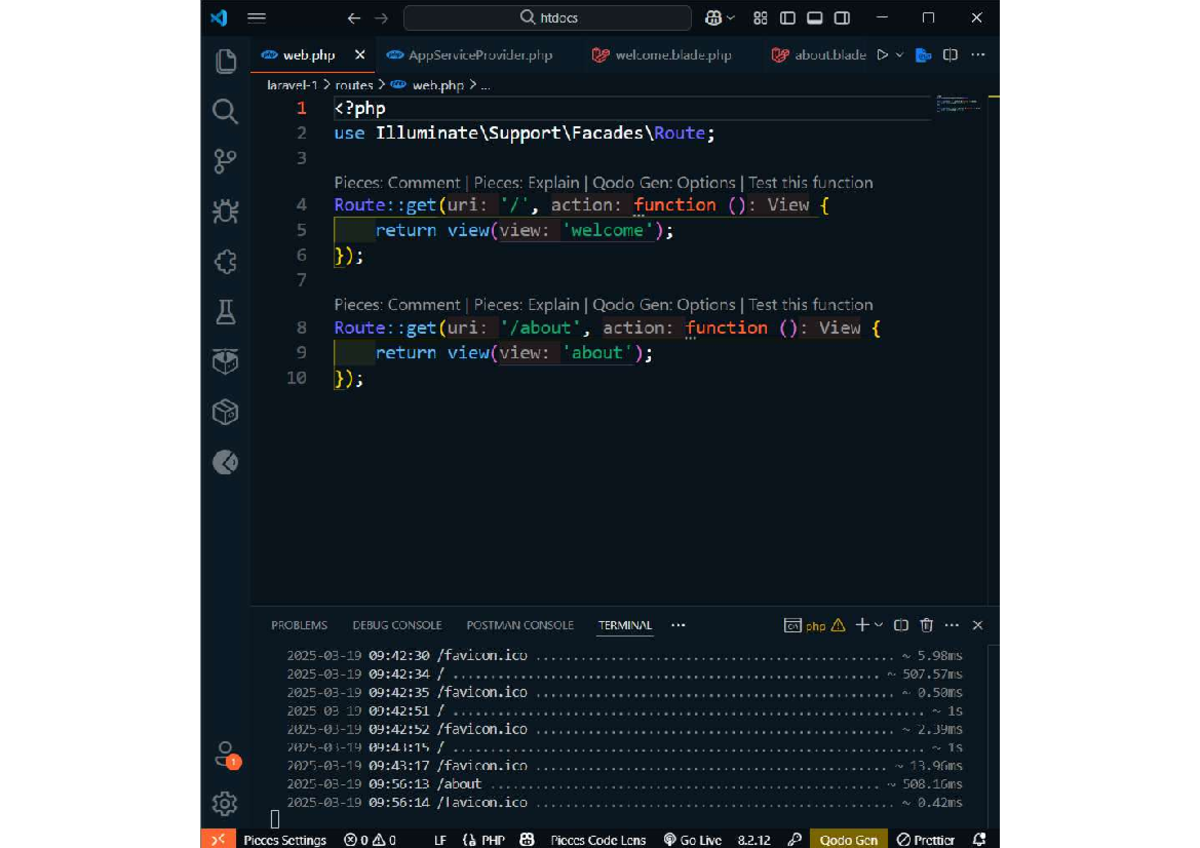The width and height of the screenshot is (1200, 848).
Task: Toggle the split editor layout button
Action: point(949,55)
